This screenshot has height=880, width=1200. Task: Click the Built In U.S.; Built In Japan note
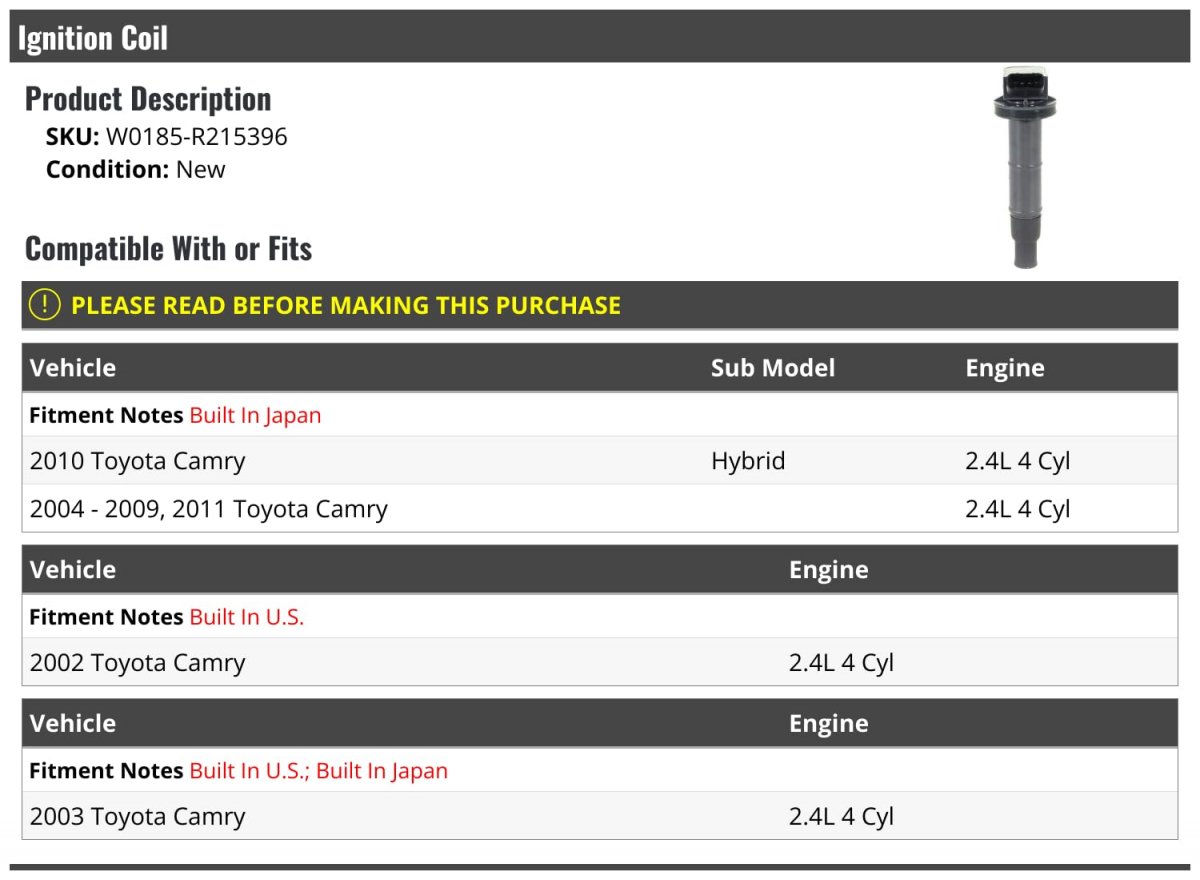coord(319,771)
